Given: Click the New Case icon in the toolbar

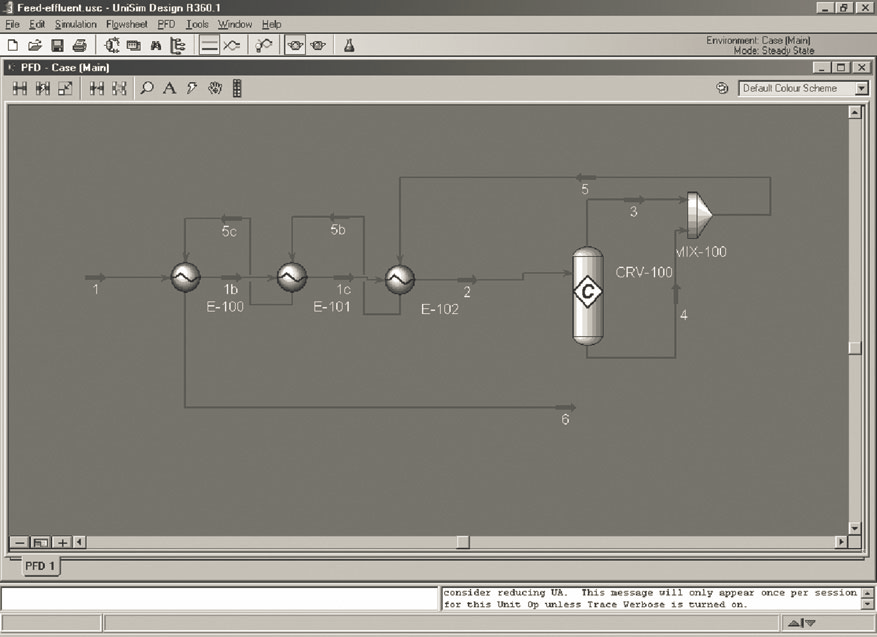Looking at the screenshot, I should tap(12, 45).
